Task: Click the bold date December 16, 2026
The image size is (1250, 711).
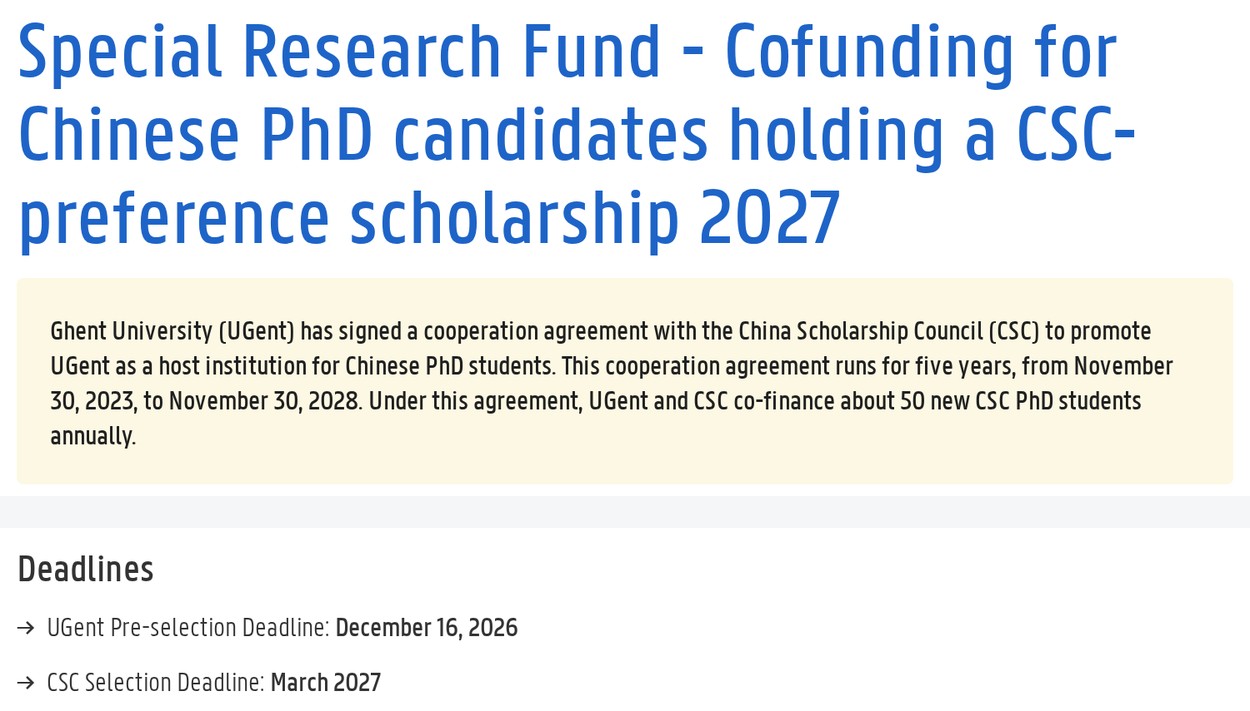Action: (x=427, y=628)
